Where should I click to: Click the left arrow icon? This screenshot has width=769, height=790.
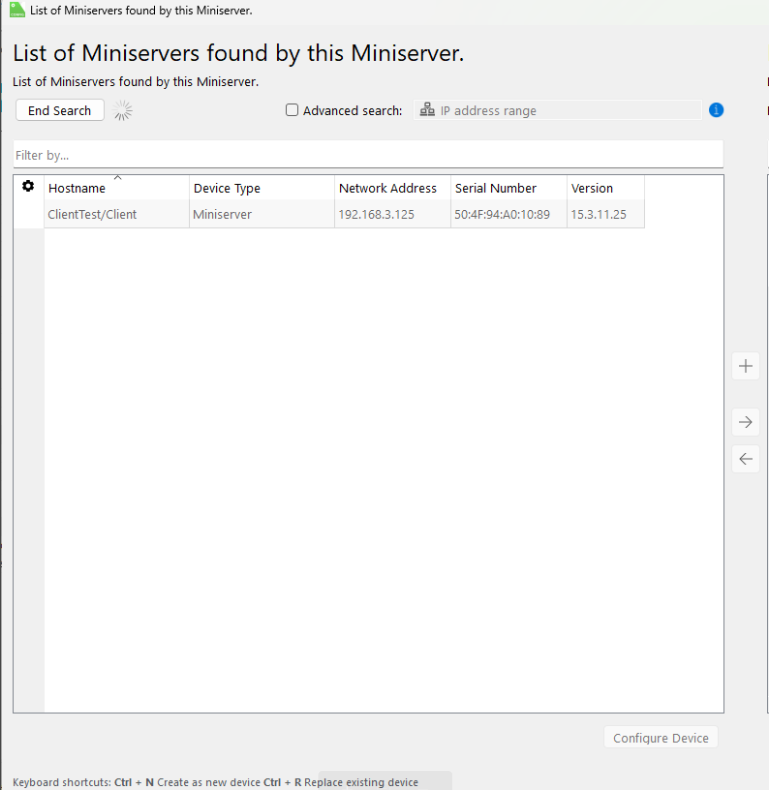(745, 459)
